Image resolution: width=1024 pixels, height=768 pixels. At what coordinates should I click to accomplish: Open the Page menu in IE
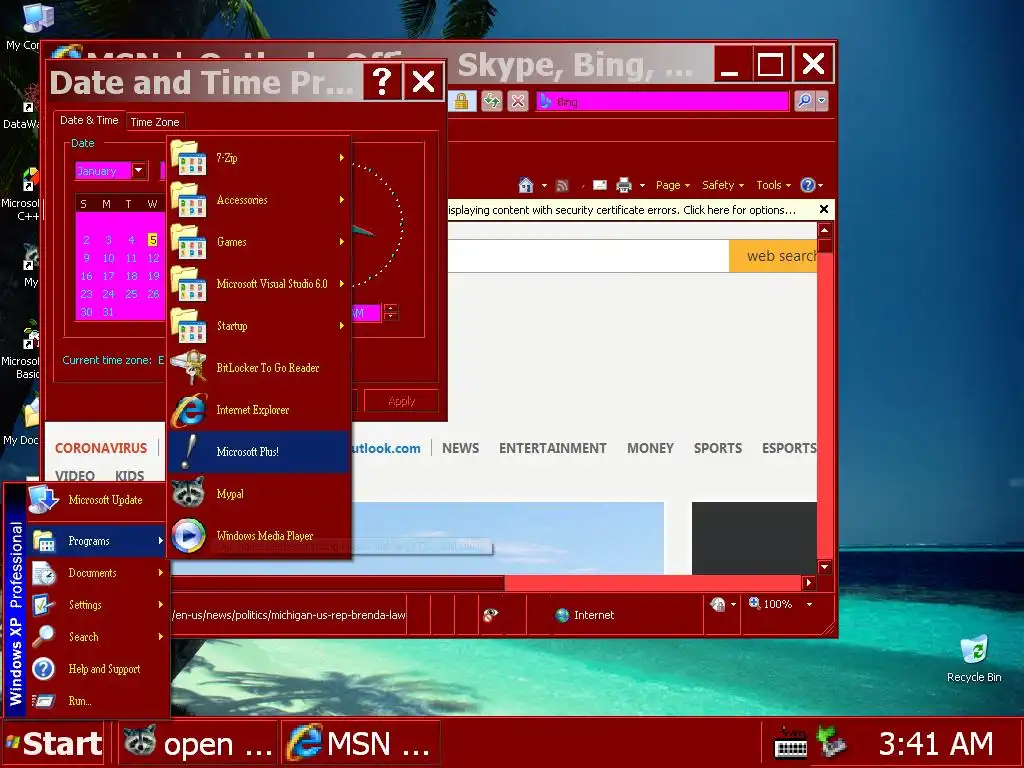point(673,185)
